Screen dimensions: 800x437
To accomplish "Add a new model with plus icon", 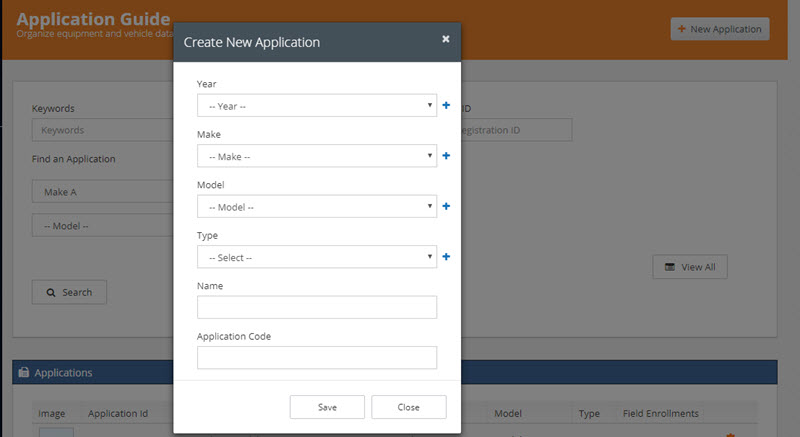I will 446,206.
